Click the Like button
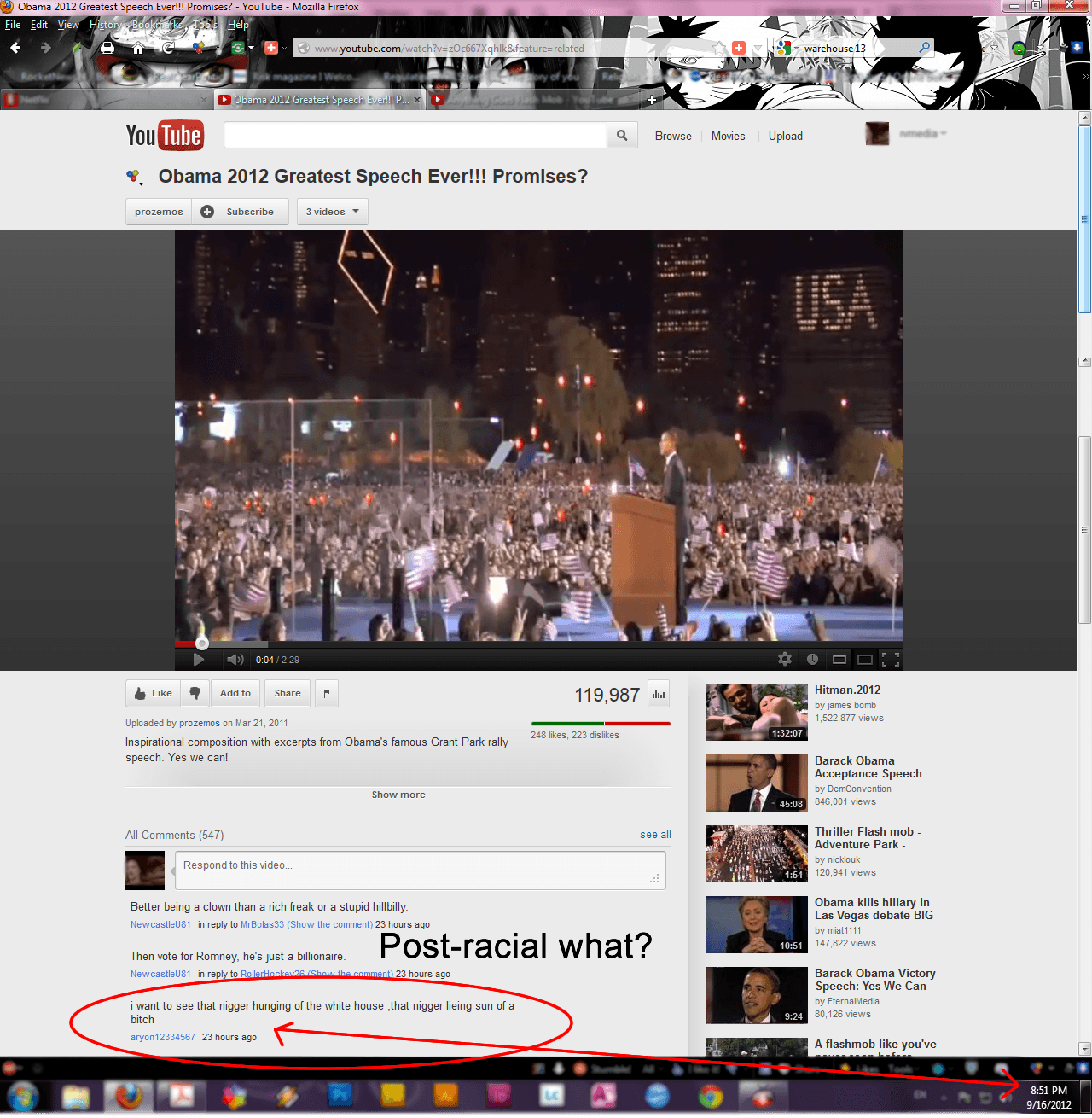Image resolution: width=1092 pixels, height=1118 pixels. coord(154,693)
